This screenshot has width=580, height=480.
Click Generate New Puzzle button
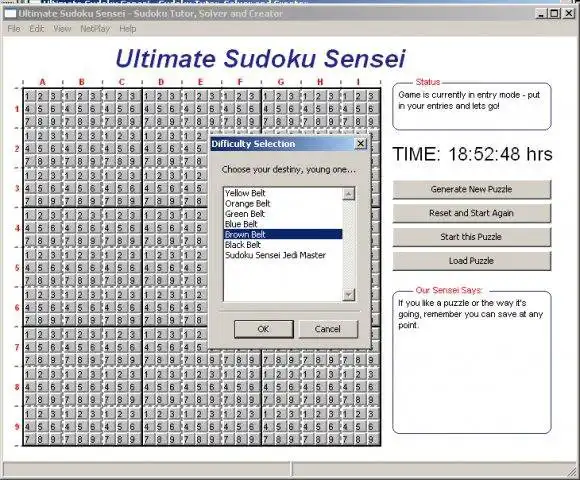(x=472, y=189)
